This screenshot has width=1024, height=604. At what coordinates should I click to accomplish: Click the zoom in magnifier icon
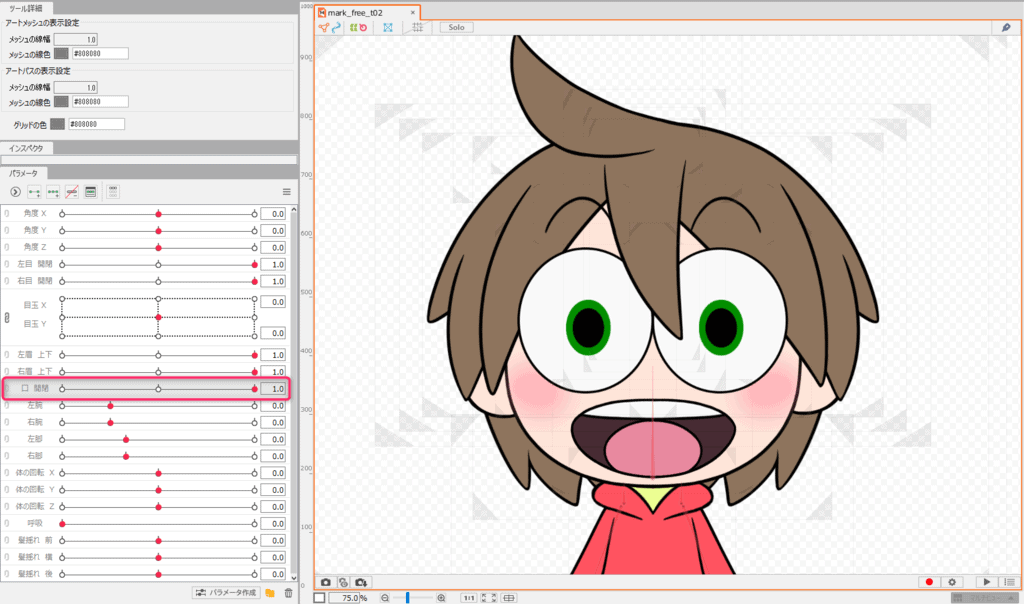441,598
